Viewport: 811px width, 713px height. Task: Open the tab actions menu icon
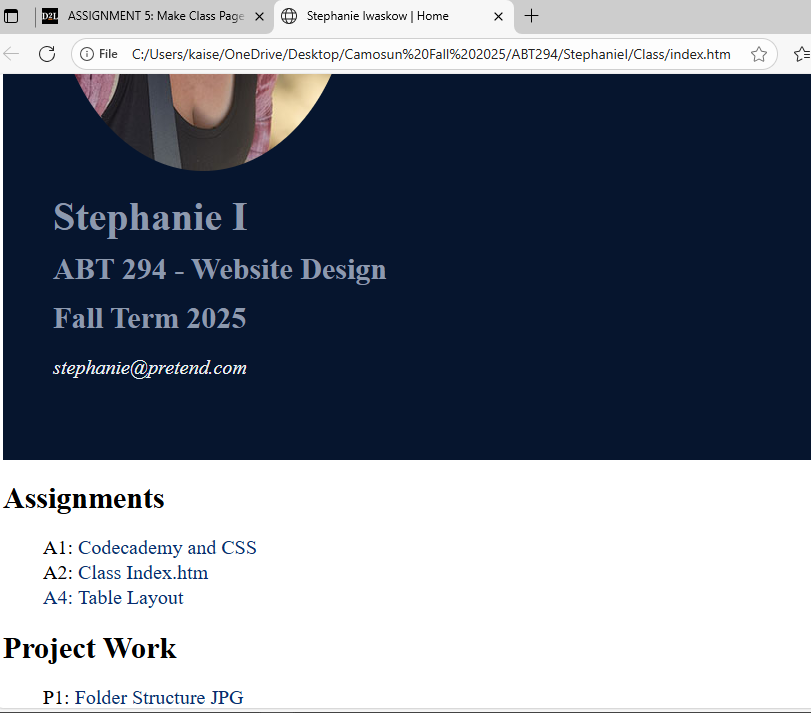(x=12, y=16)
